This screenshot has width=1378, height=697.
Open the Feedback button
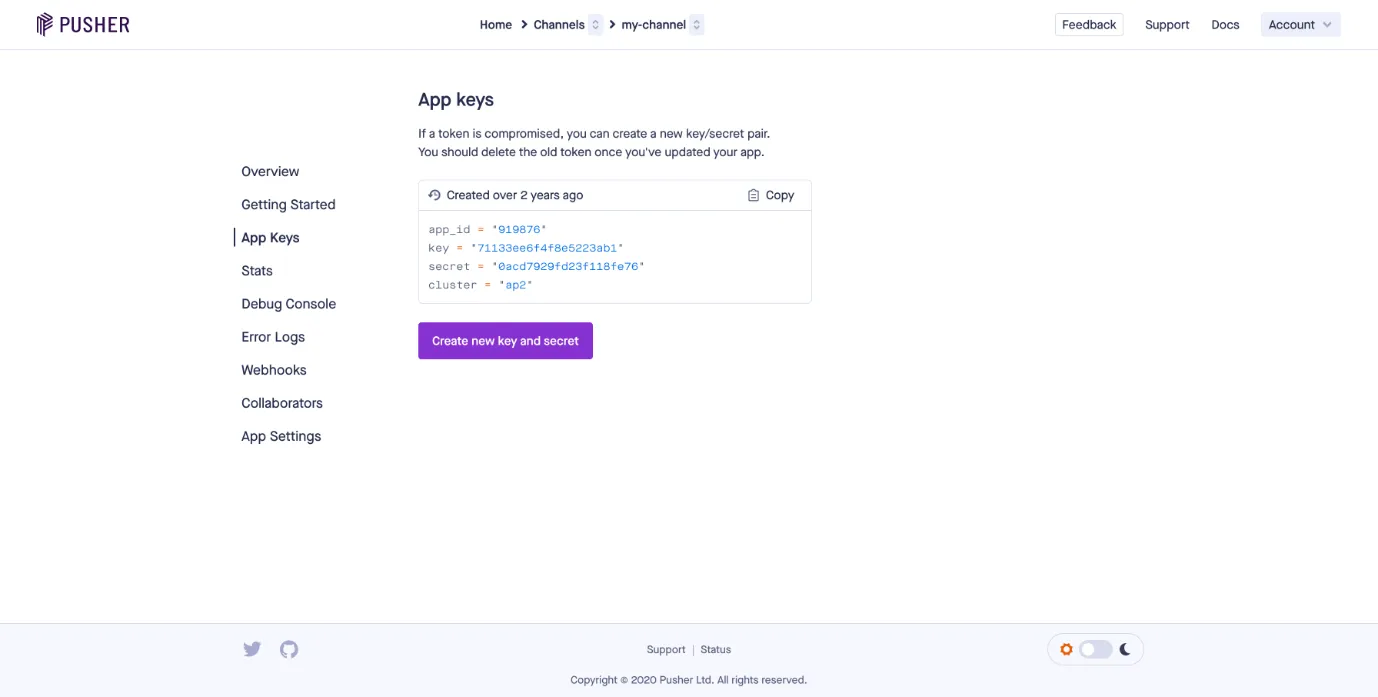1089,25
